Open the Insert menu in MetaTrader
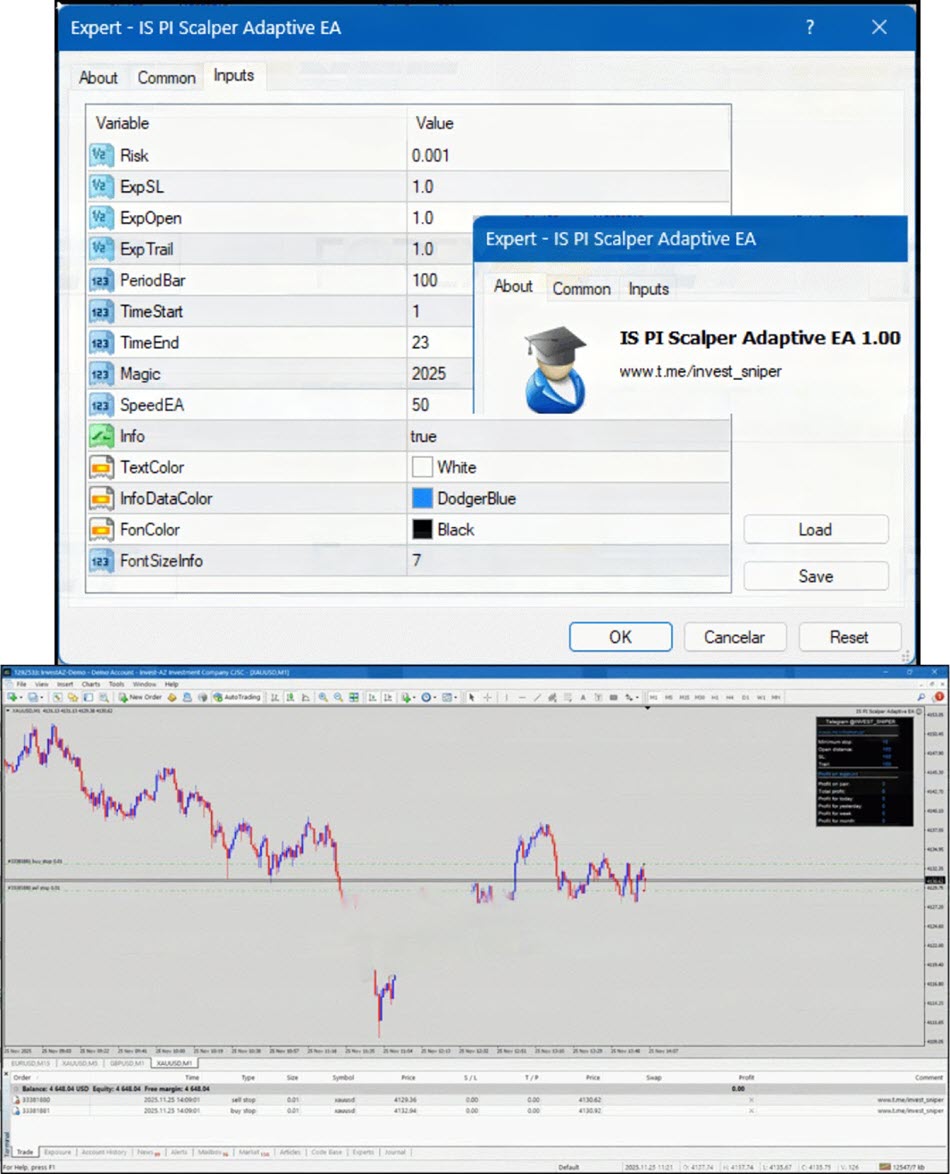950x1174 pixels. (x=65, y=684)
